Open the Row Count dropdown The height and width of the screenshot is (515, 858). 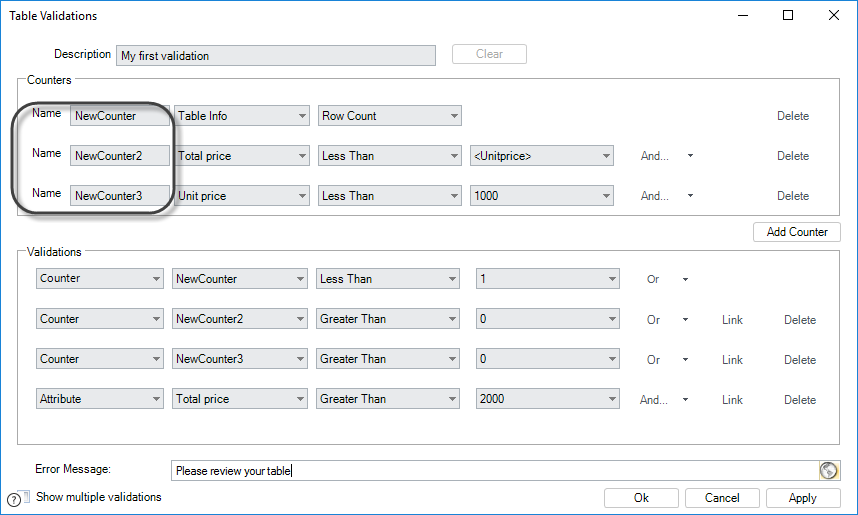[x=390, y=115]
